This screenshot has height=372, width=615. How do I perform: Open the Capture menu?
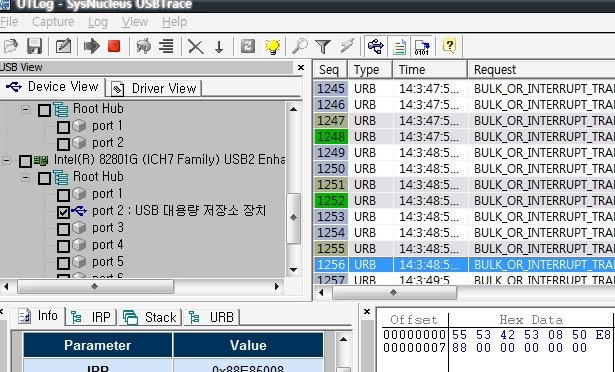click(x=53, y=22)
